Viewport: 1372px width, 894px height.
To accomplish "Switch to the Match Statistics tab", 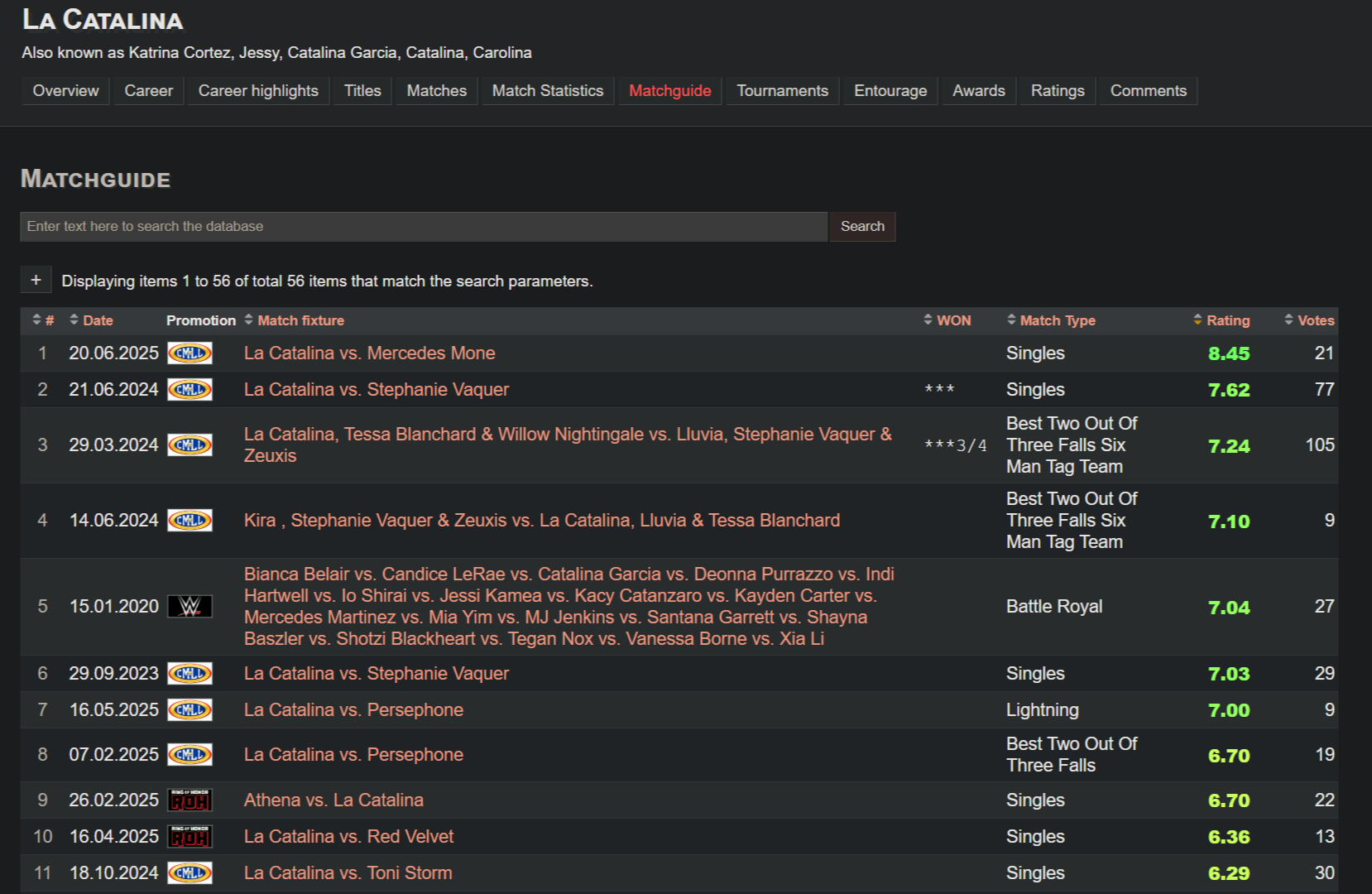I will click(x=548, y=91).
